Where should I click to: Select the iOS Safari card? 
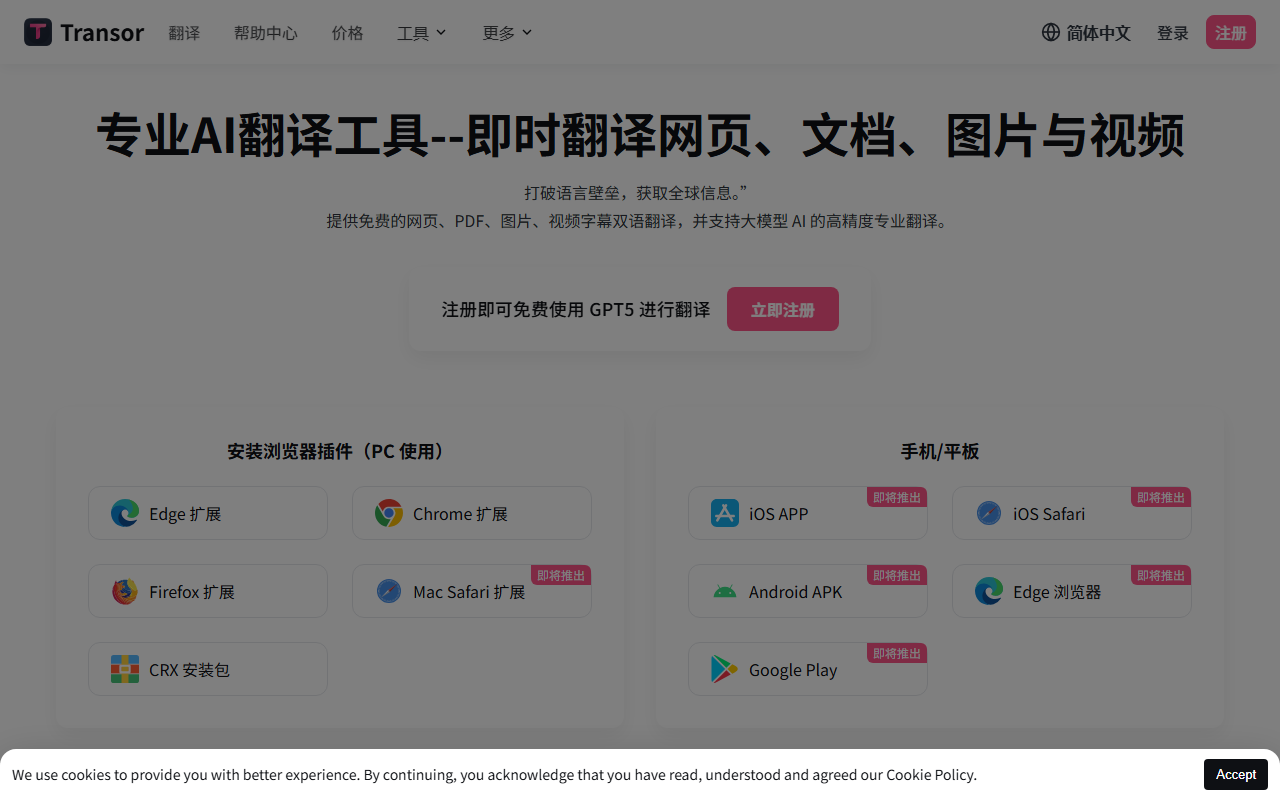click(x=1072, y=513)
